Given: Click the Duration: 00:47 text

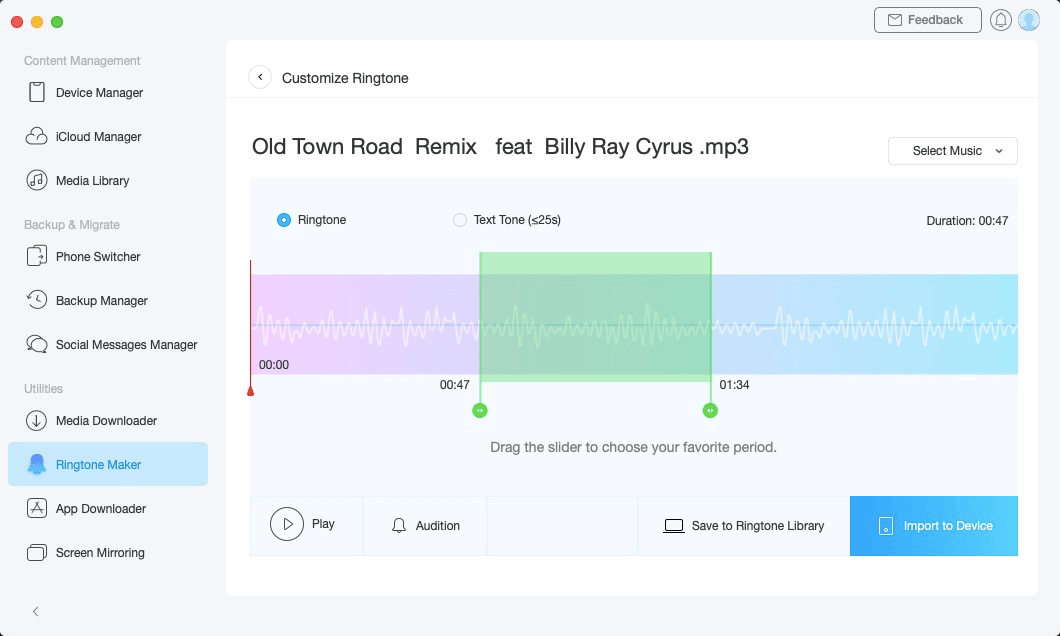Looking at the screenshot, I should [x=967, y=220].
